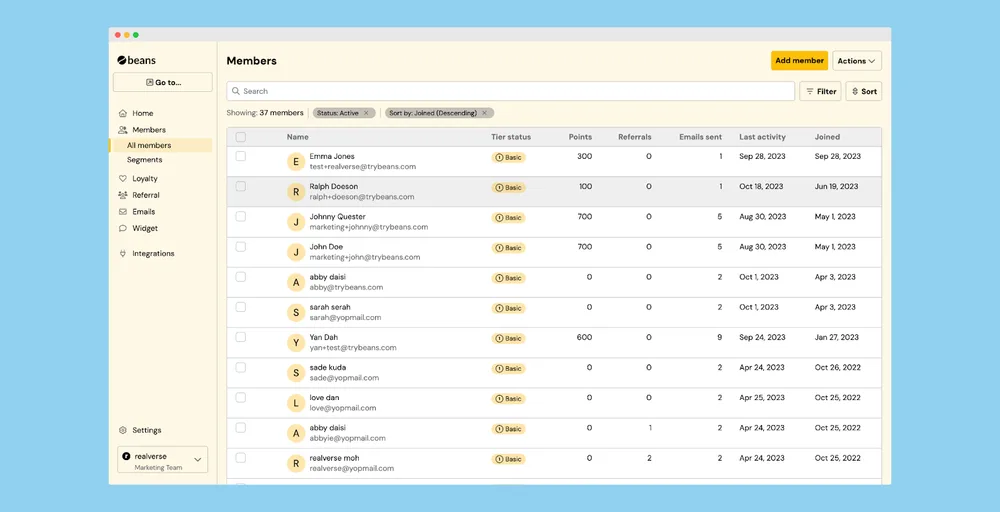Open the Actions dropdown
Viewport: 1000px width, 512px height.
[x=857, y=61]
